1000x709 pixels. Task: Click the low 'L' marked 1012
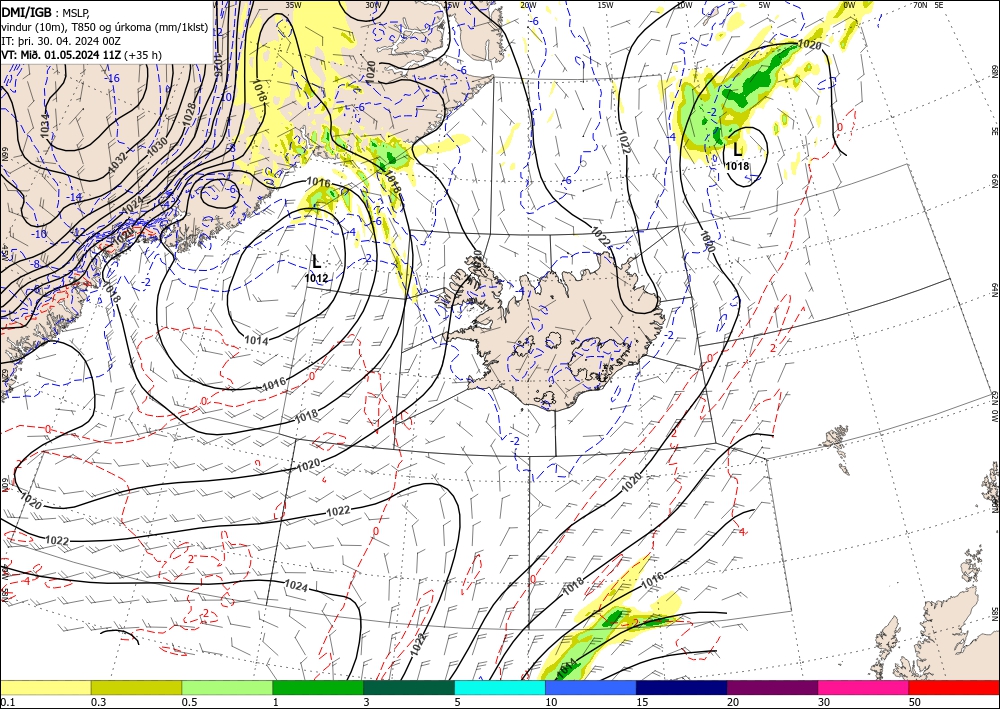(x=316, y=261)
